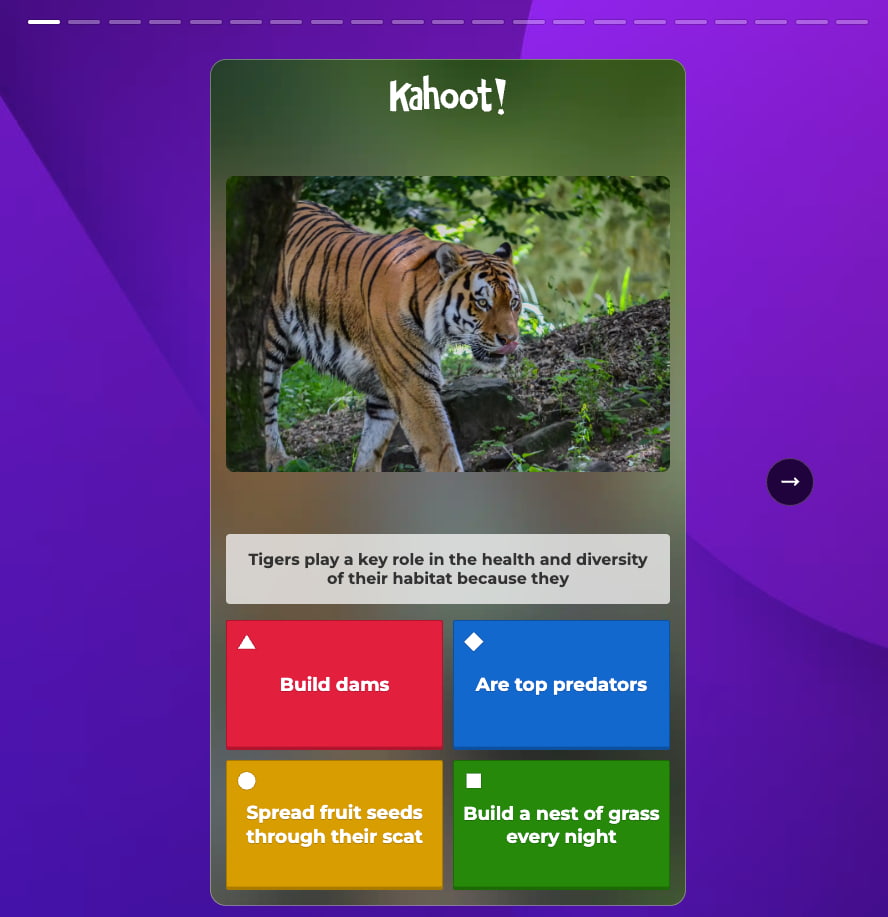888x917 pixels.
Task: Click the highlighted first progress segment
Action: tap(44, 20)
